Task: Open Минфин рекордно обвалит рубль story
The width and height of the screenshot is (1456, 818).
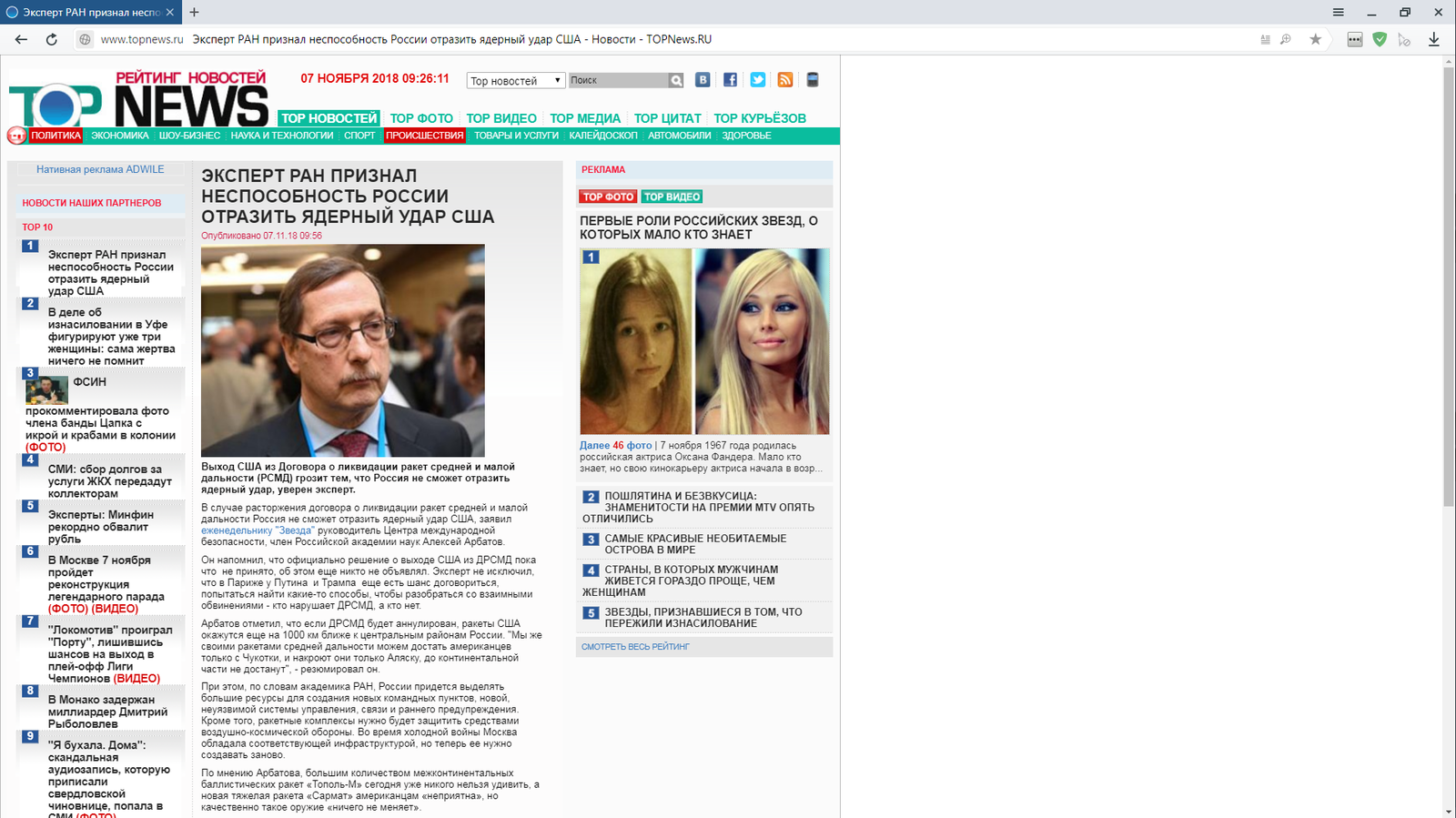Action: [100, 527]
